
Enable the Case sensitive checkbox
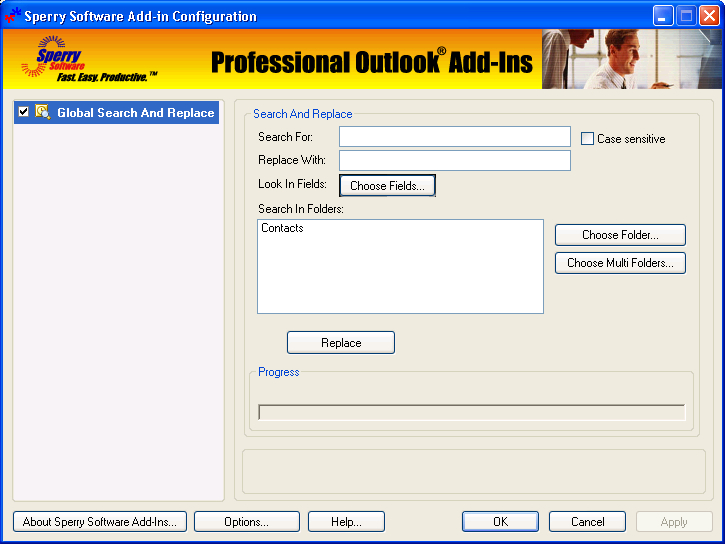587,139
